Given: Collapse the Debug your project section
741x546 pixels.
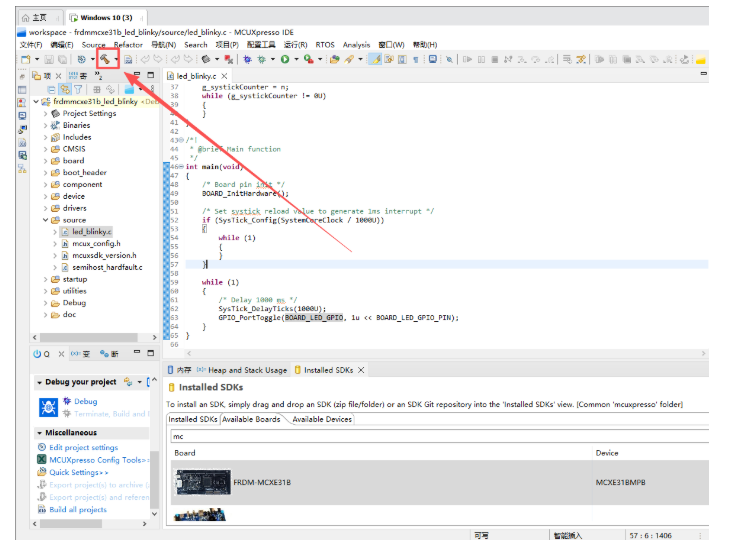Looking at the screenshot, I should coord(40,382).
